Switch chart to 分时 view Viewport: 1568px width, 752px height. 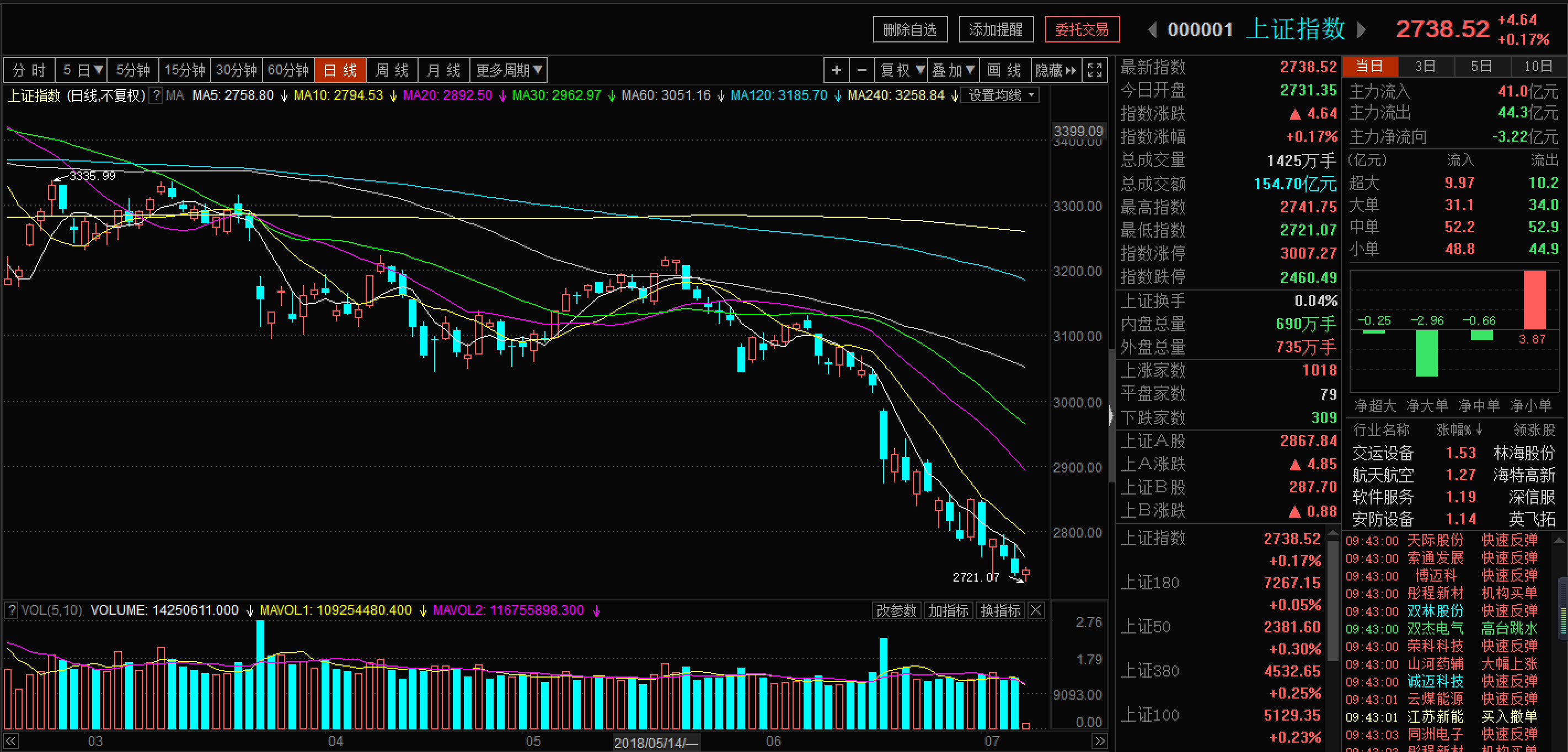click(29, 71)
